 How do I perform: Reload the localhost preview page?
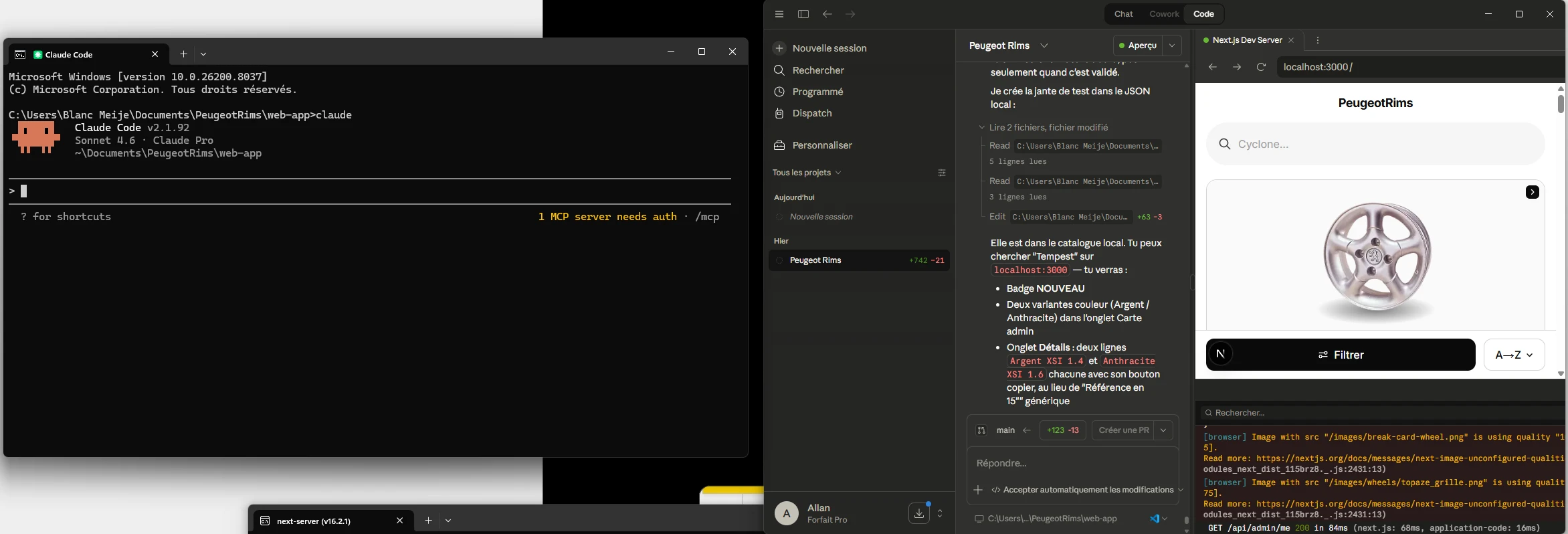click(x=1261, y=67)
